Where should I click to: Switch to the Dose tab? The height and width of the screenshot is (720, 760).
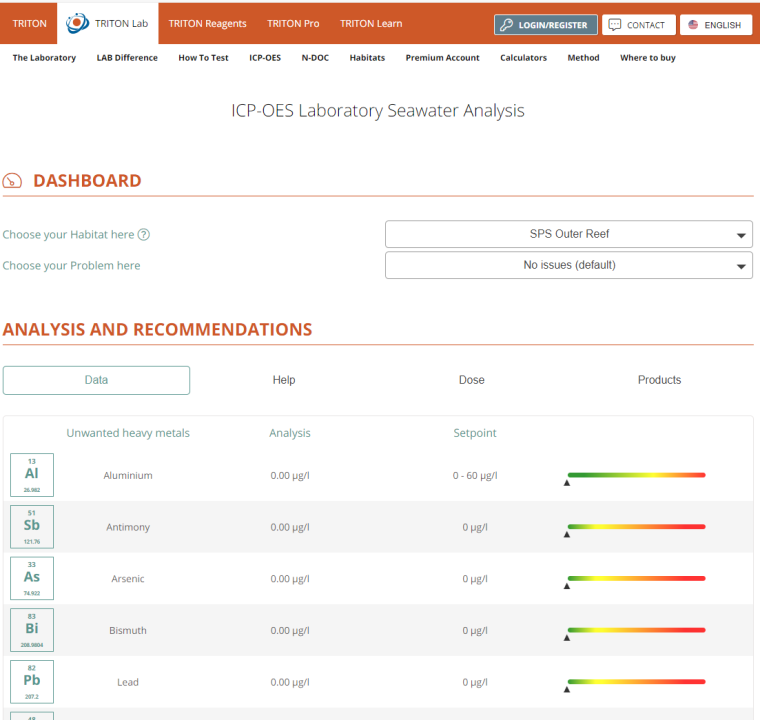[472, 380]
